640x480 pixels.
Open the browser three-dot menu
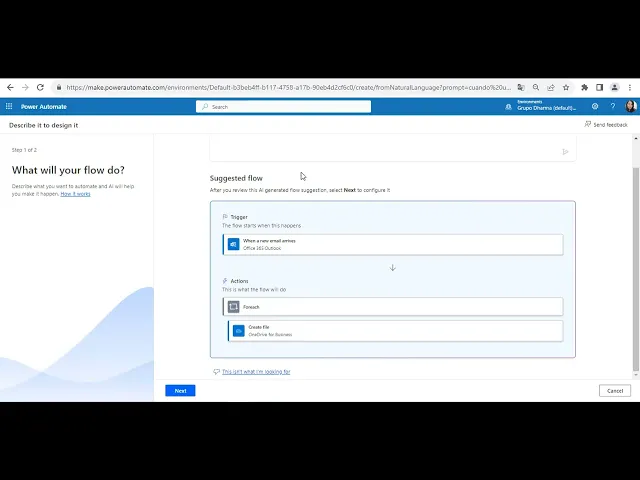tap(630, 87)
